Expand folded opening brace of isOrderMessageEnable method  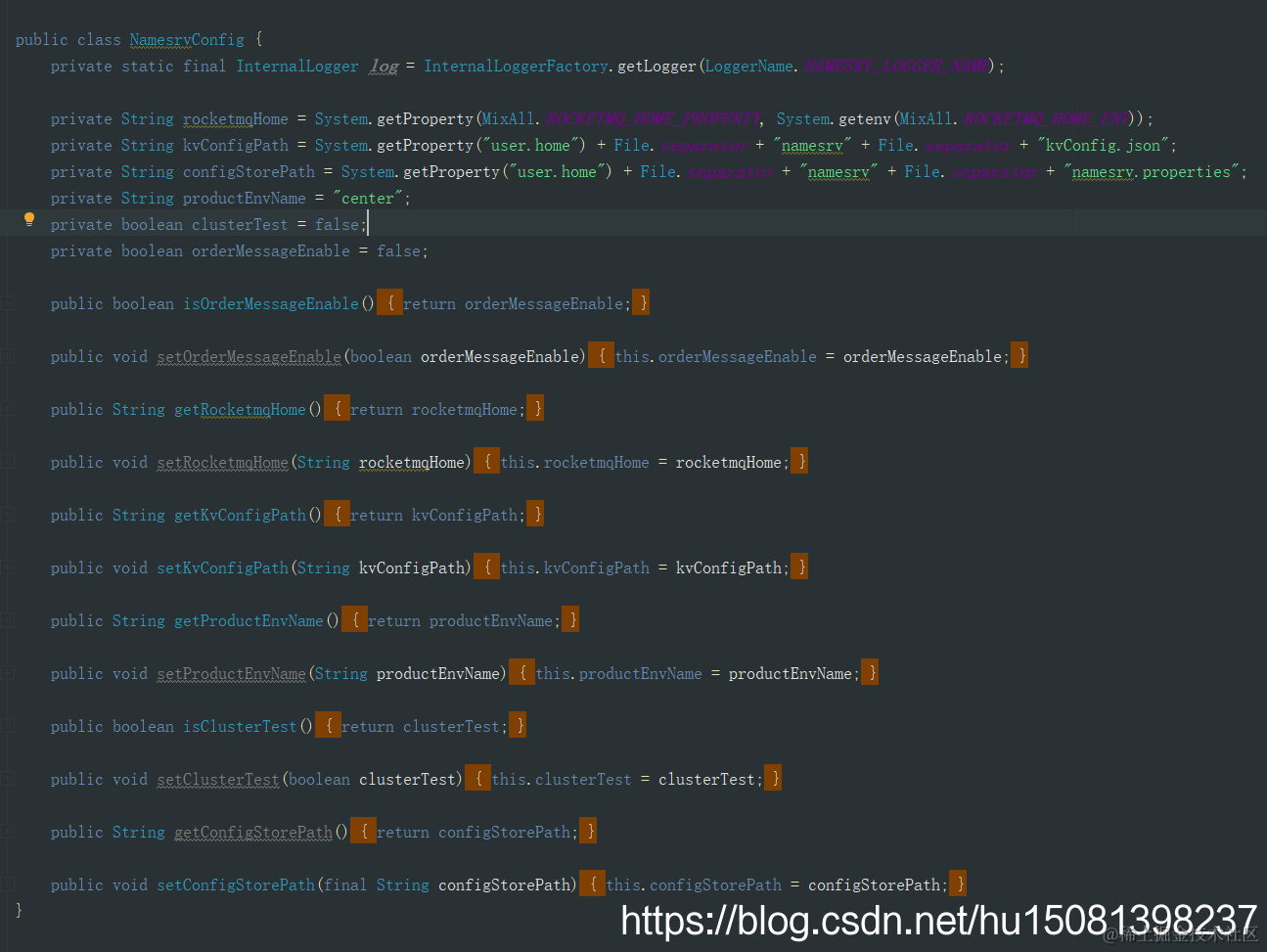[390, 302]
